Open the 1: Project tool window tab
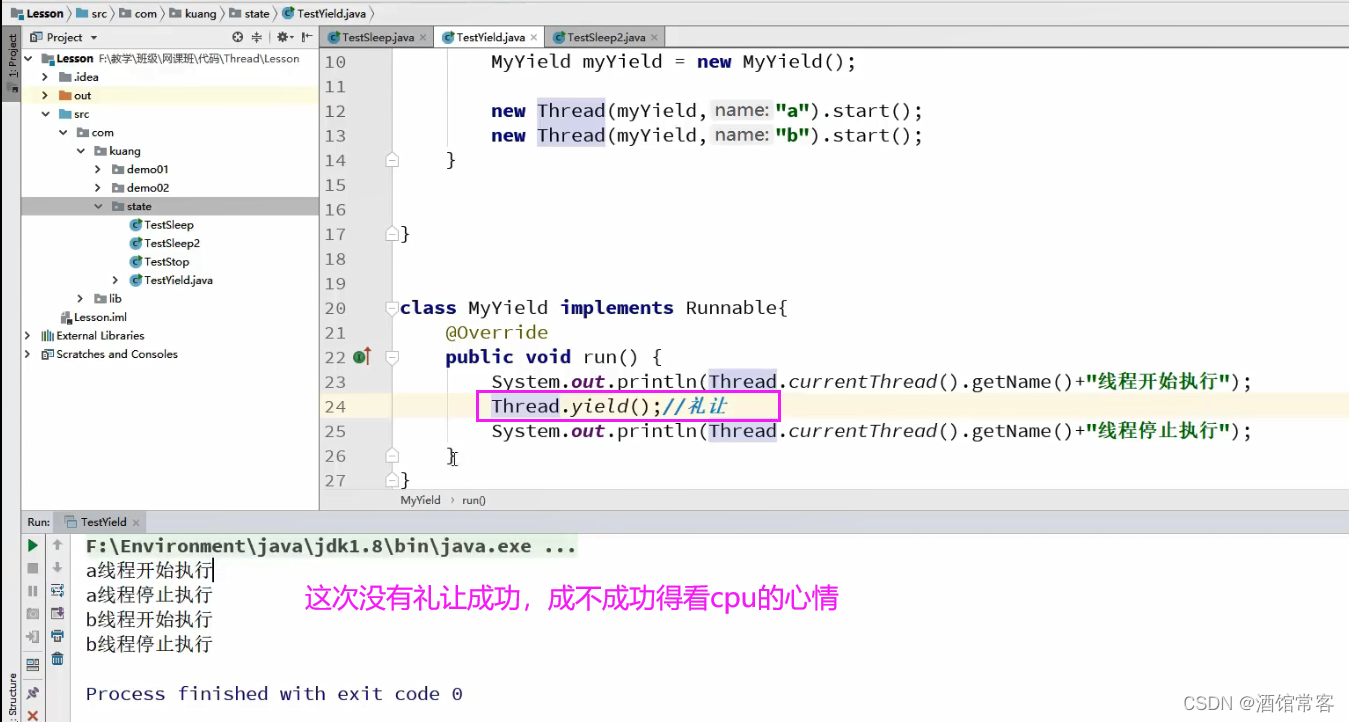Viewport: 1349px width, 722px height. (x=12, y=62)
